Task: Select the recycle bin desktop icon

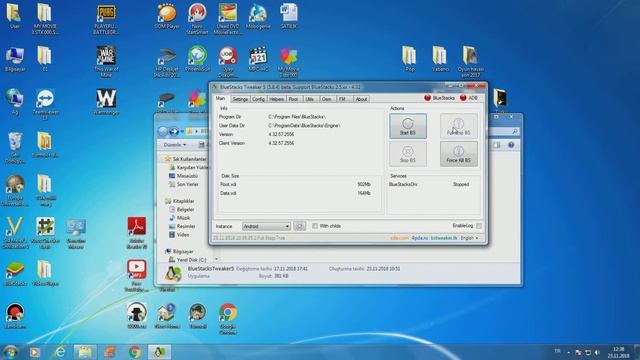Action: pyautogui.click(x=15, y=148)
